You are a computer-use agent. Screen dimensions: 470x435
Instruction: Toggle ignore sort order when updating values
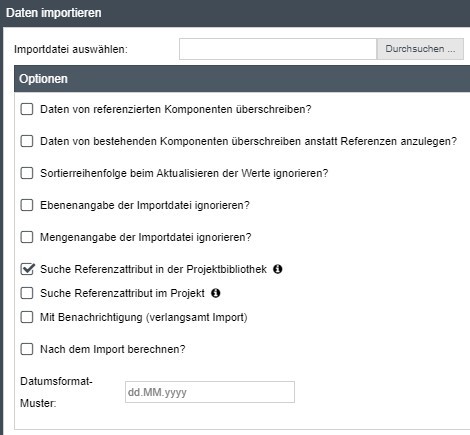tap(27, 173)
